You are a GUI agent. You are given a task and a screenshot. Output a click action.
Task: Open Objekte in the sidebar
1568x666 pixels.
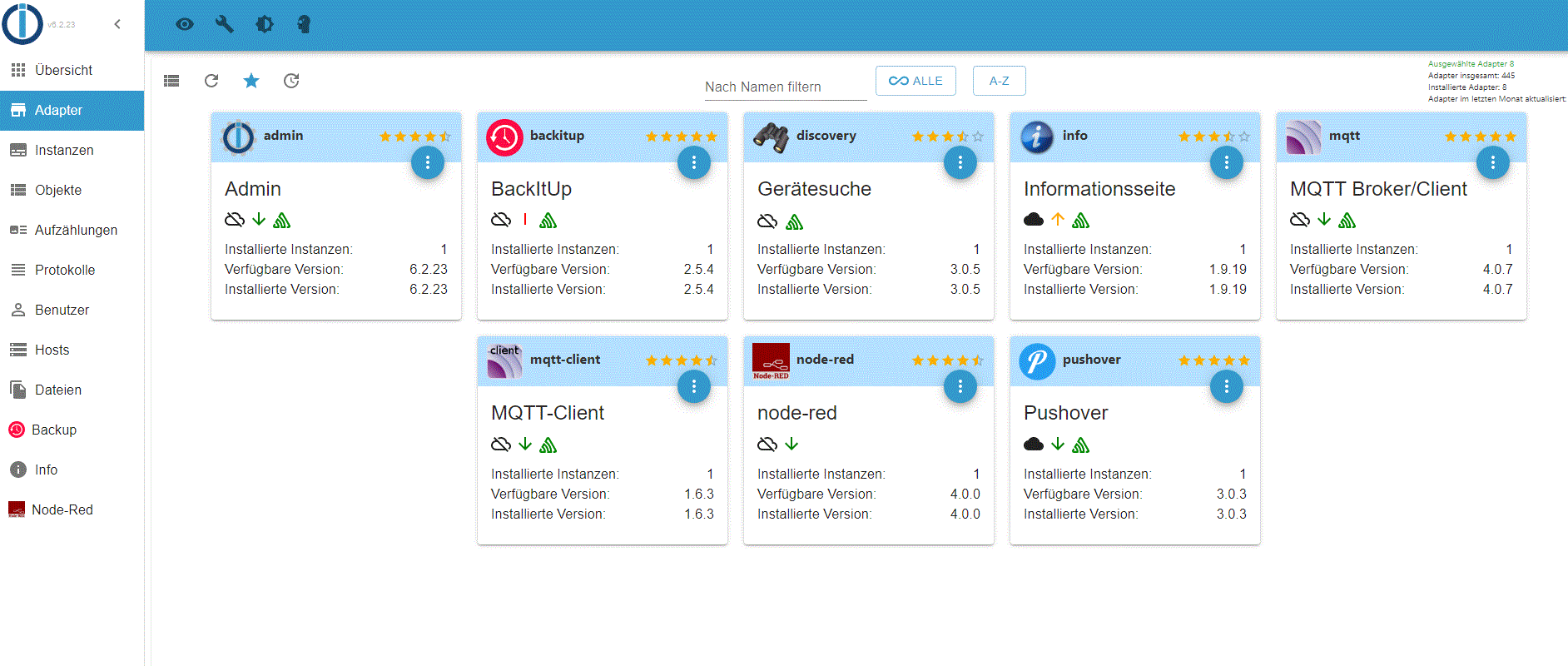(72, 190)
